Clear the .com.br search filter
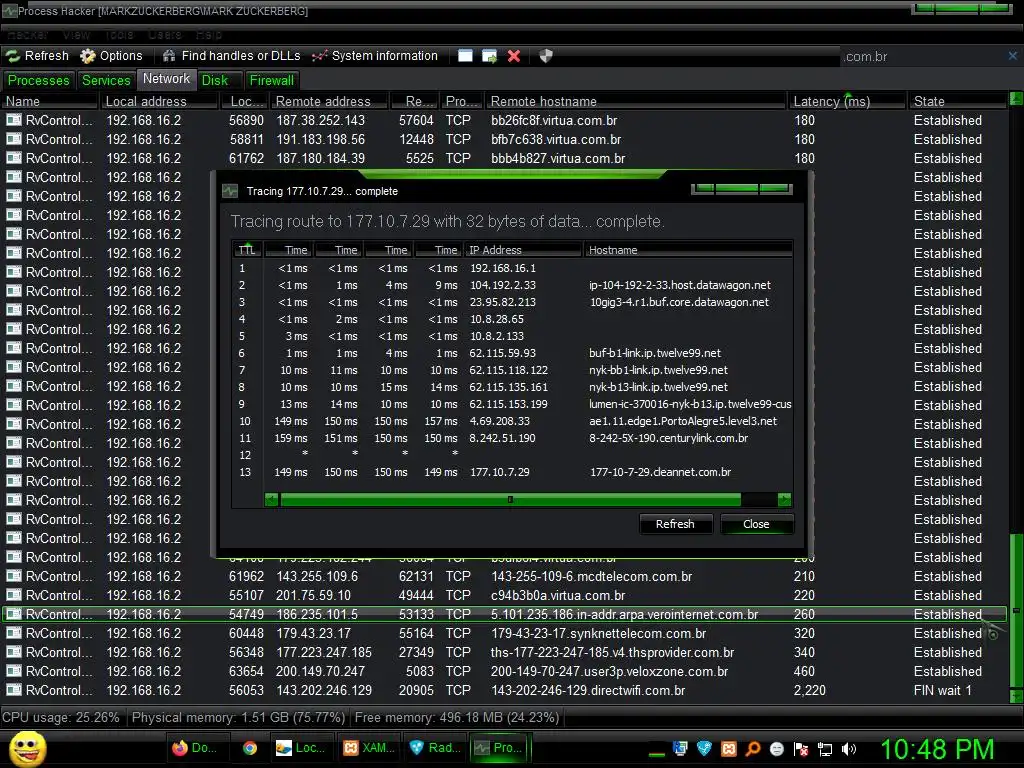1024x768 pixels. point(1013,56)
